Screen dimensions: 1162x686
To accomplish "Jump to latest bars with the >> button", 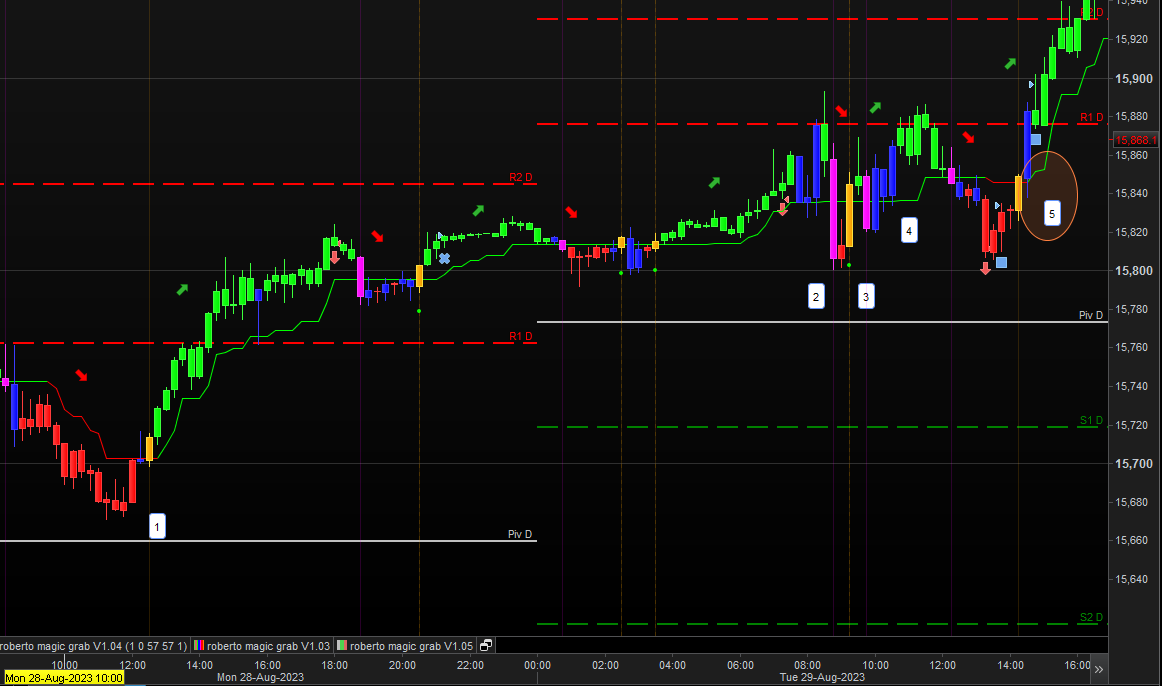I will [1098, 670].
